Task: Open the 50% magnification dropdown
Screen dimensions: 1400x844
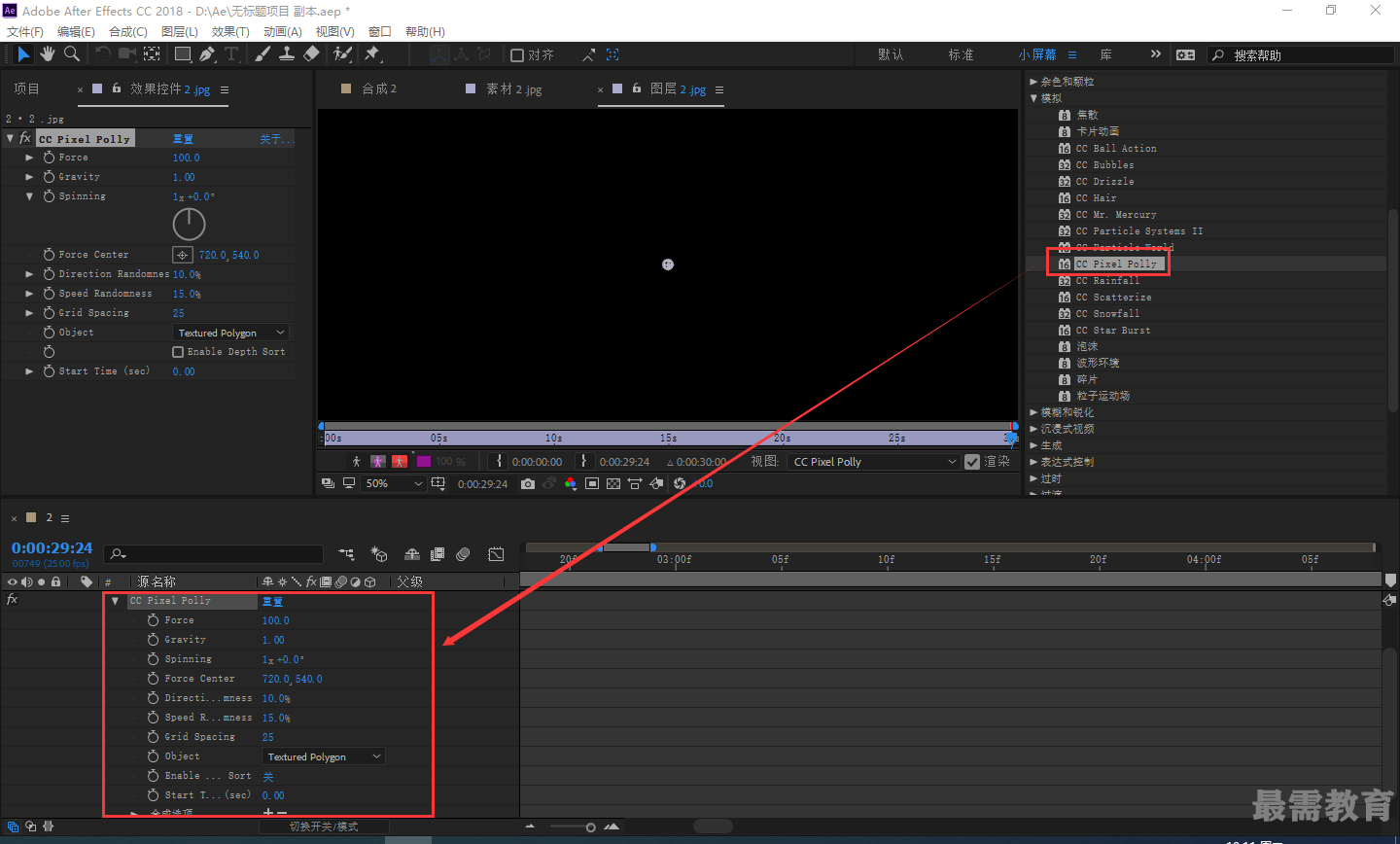Action: pos(394,483)
